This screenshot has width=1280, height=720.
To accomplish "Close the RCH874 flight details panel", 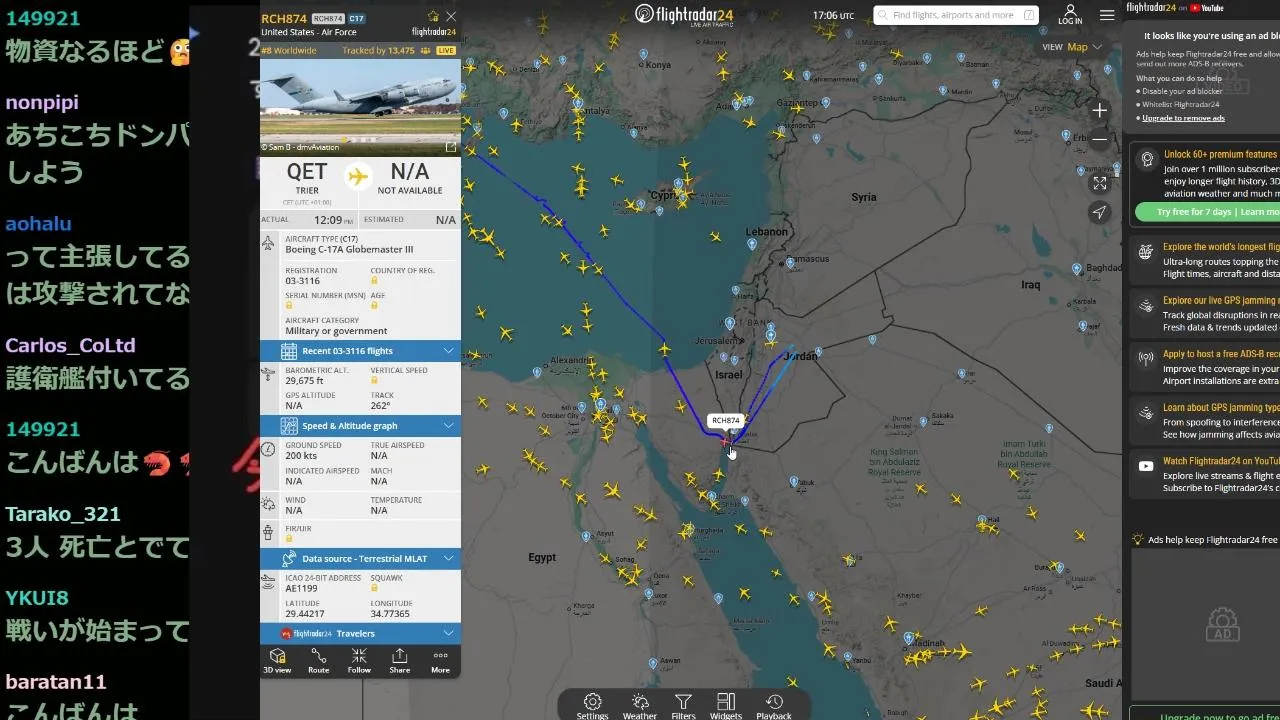I will click(x=451, y=16).
